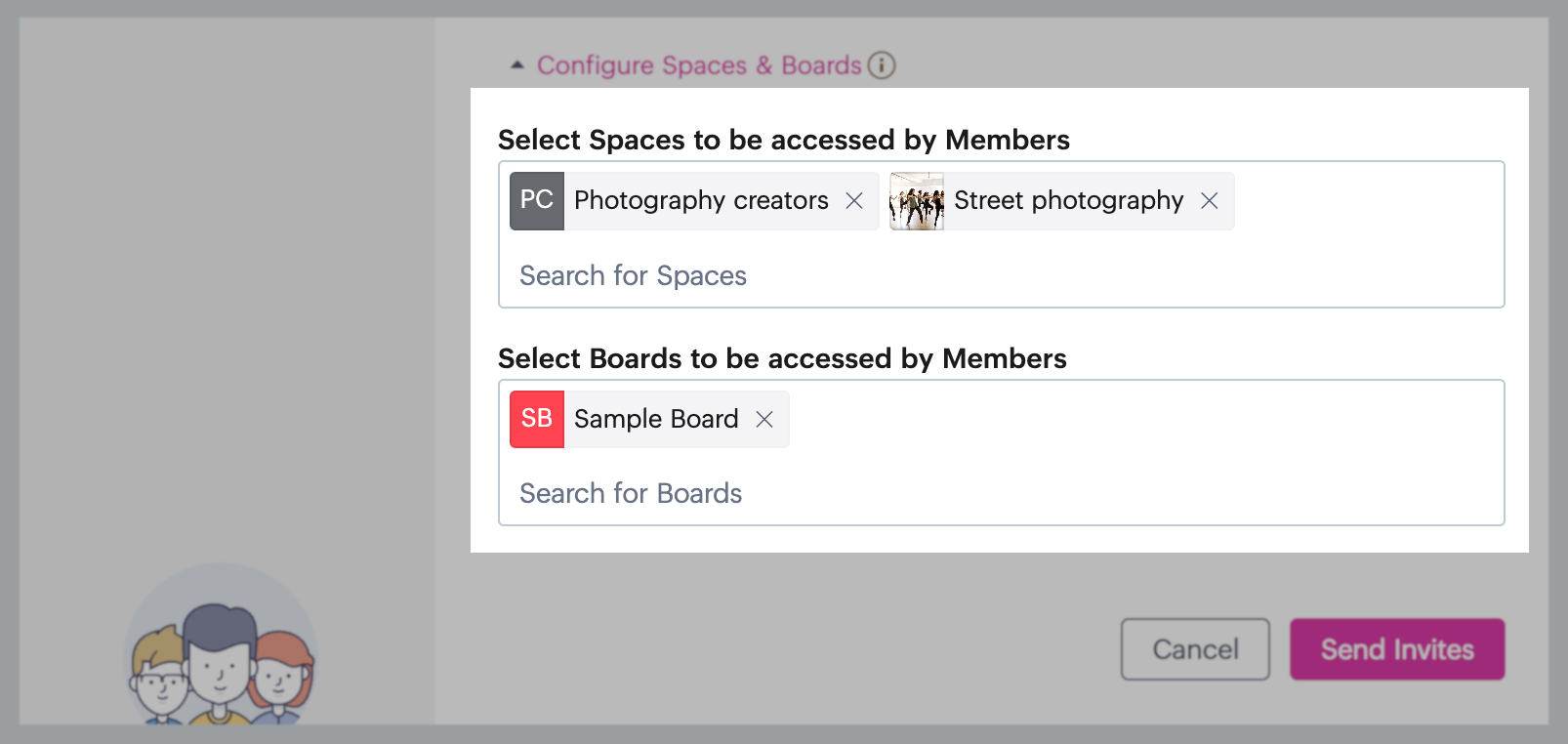This screenshot has width=1568, height=744.
Task: Remove Sample Board from selected boards
Action: pyautogui.click(x=764, y=419)
